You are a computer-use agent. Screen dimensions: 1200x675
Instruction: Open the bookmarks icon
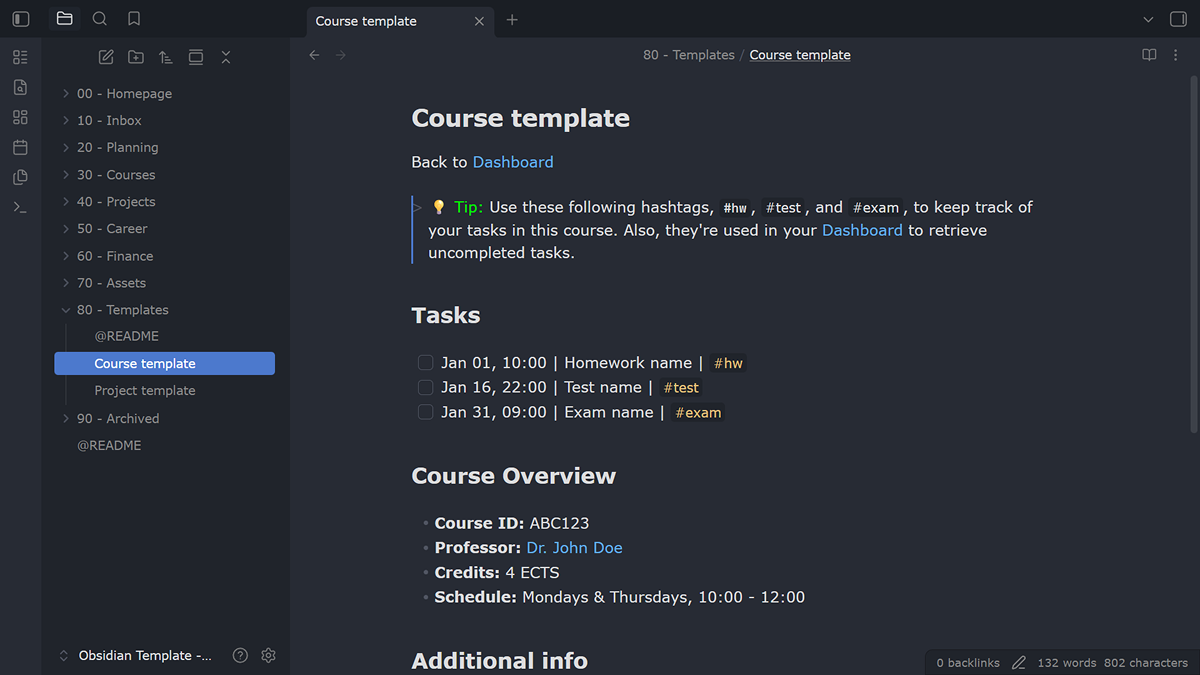coord(134,19)
